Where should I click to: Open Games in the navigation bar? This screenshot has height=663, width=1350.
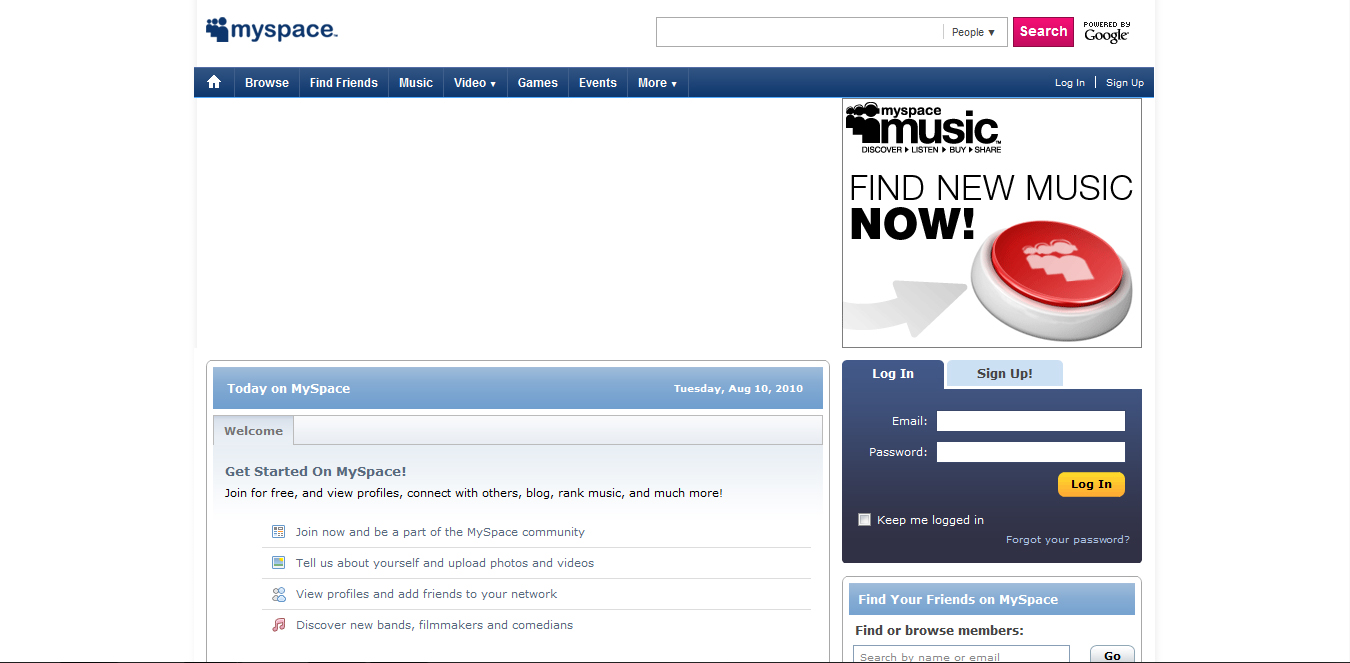click(538, 83)
